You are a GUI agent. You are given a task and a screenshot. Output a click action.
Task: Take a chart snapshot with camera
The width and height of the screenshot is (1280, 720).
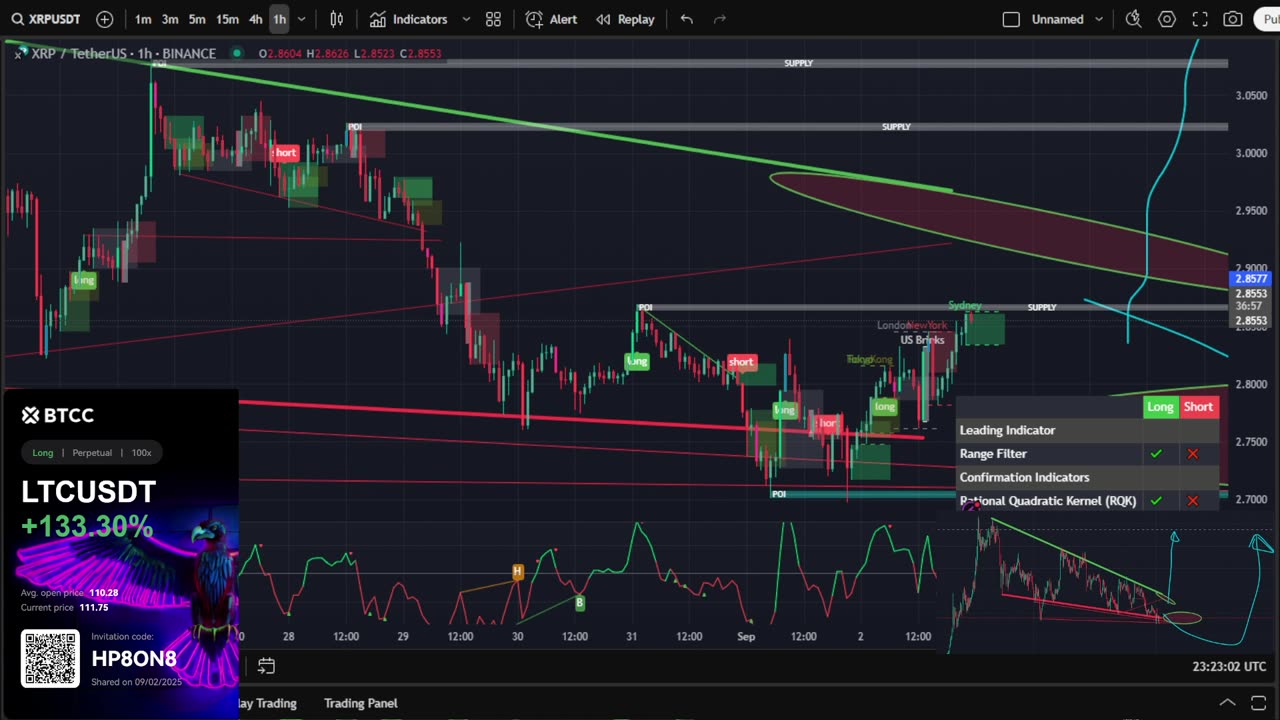pyautogui.click(x=1233, y=19)
